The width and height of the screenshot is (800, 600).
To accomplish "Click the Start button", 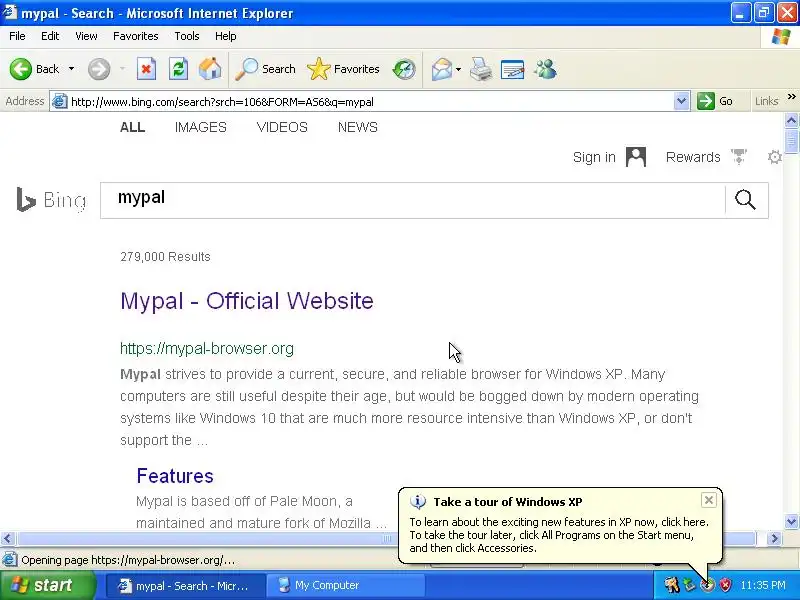I will point(47,585).
